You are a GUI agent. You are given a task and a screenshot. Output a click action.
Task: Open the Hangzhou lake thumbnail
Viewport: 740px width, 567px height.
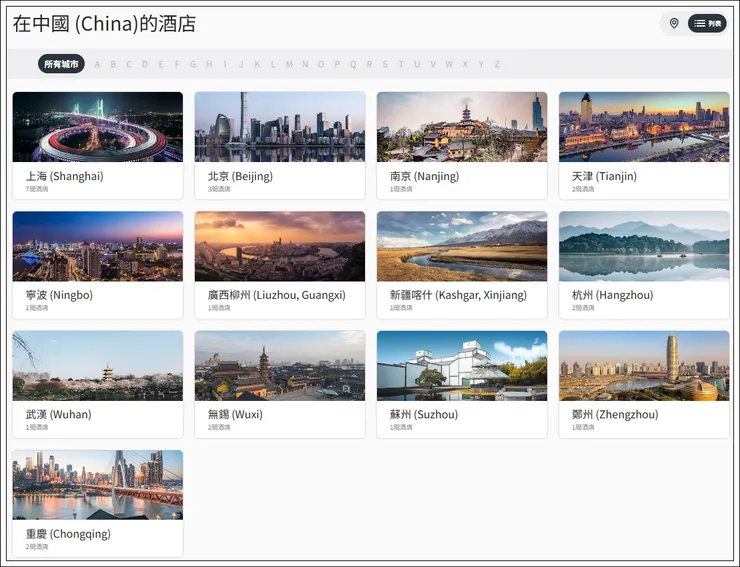tap(644, 246)
